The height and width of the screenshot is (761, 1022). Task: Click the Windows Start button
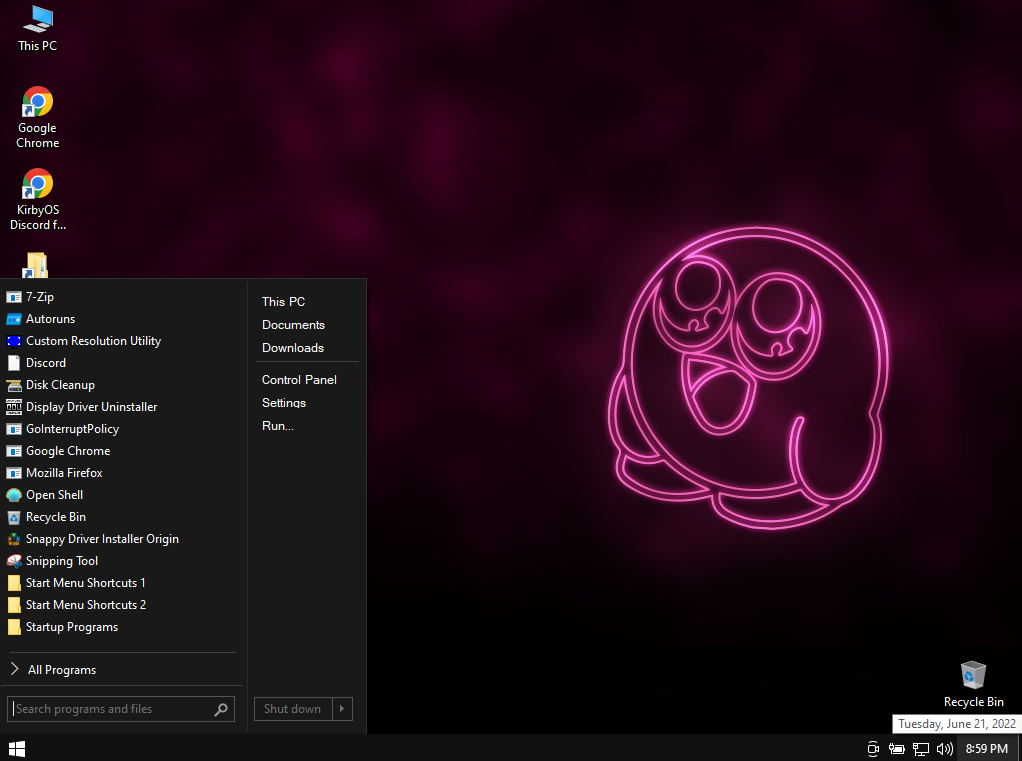[17, 749]
